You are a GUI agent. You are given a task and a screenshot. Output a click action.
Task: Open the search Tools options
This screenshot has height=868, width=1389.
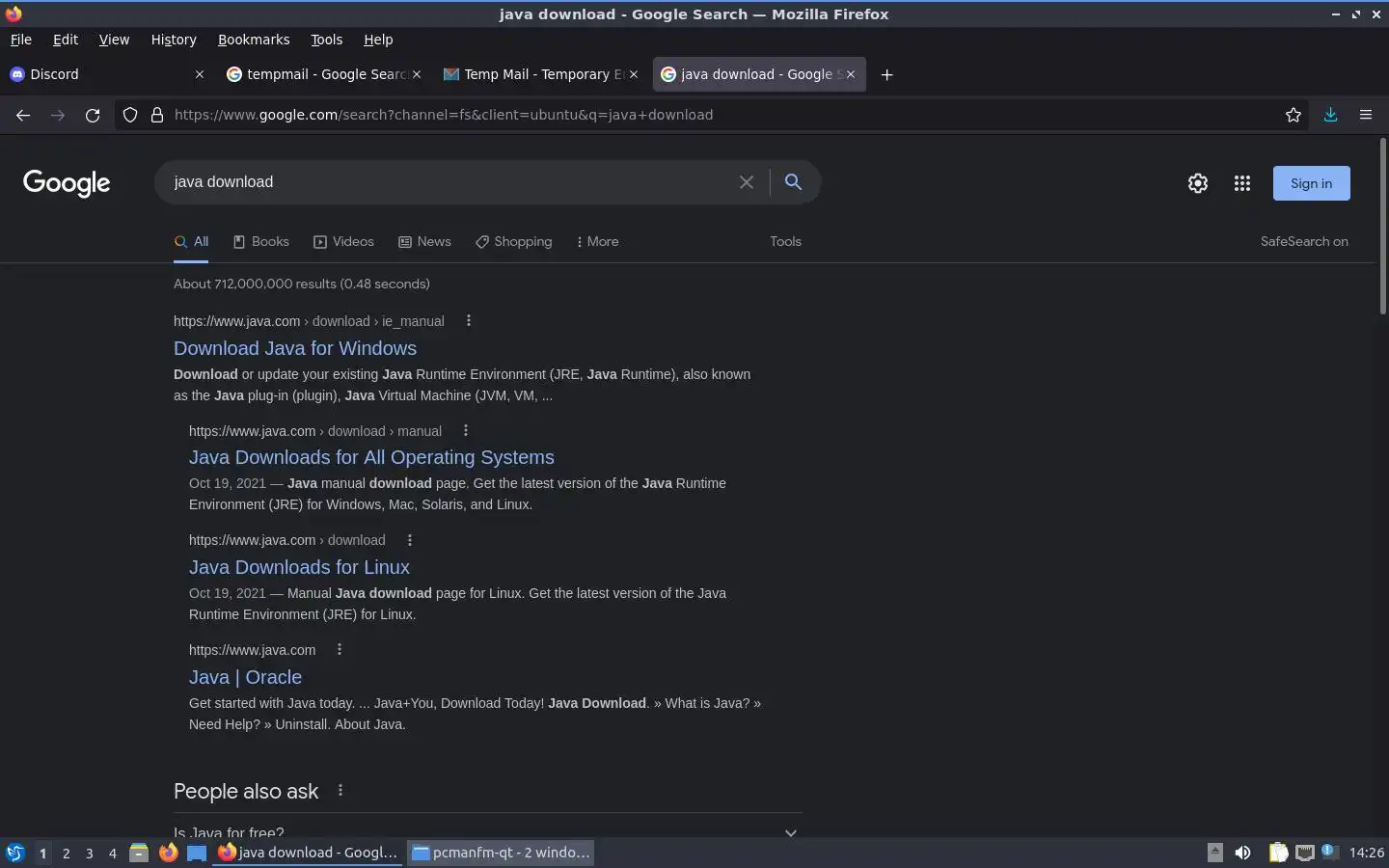coord(785,242)
